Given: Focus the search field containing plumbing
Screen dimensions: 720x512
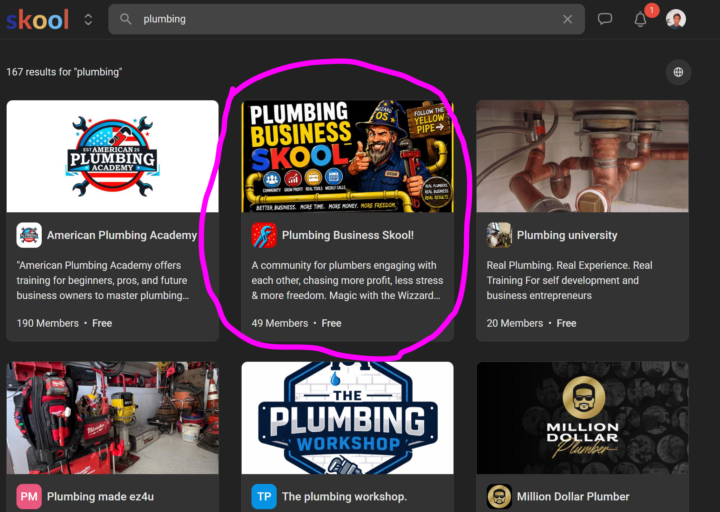Looking at the screenshot, I should [346, 19].
